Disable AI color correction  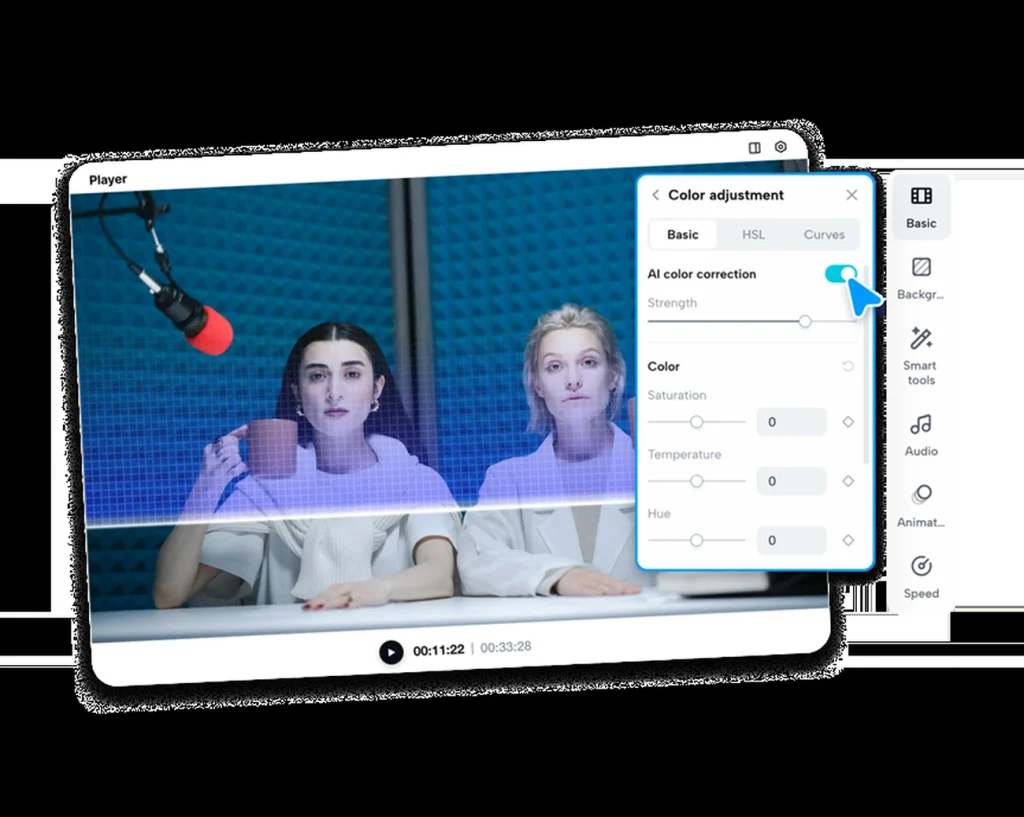(x=843, y=274)
